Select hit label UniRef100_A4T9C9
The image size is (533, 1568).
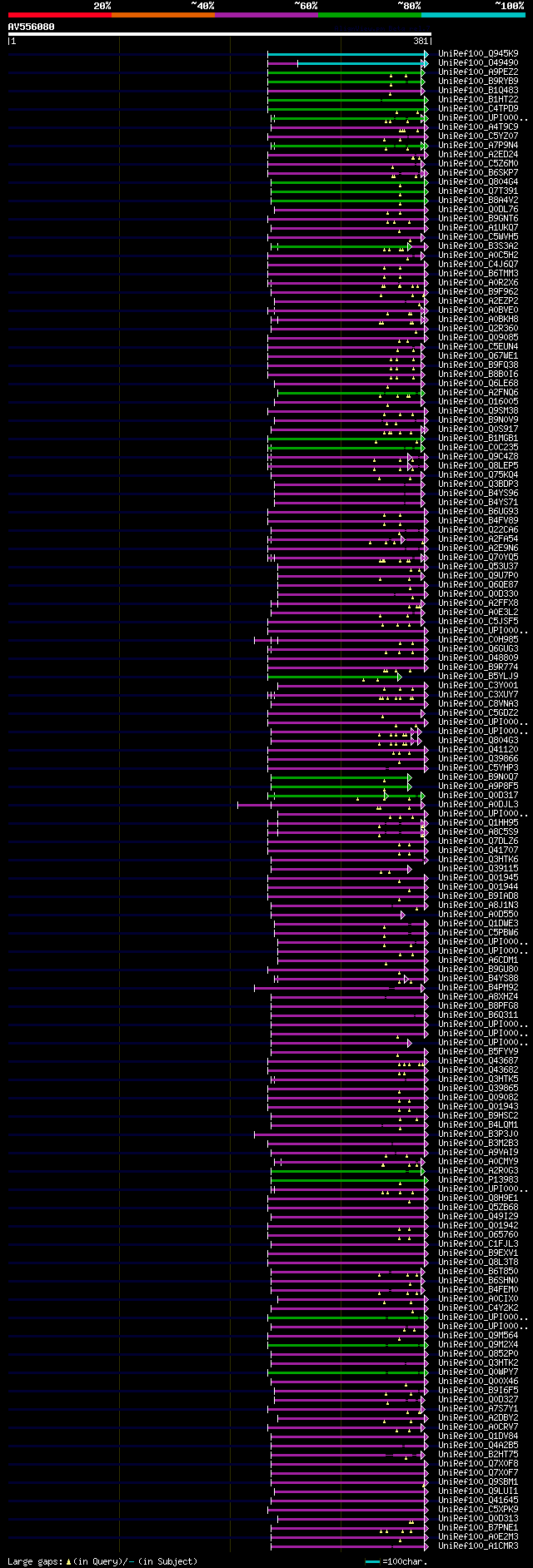point(478,127)
